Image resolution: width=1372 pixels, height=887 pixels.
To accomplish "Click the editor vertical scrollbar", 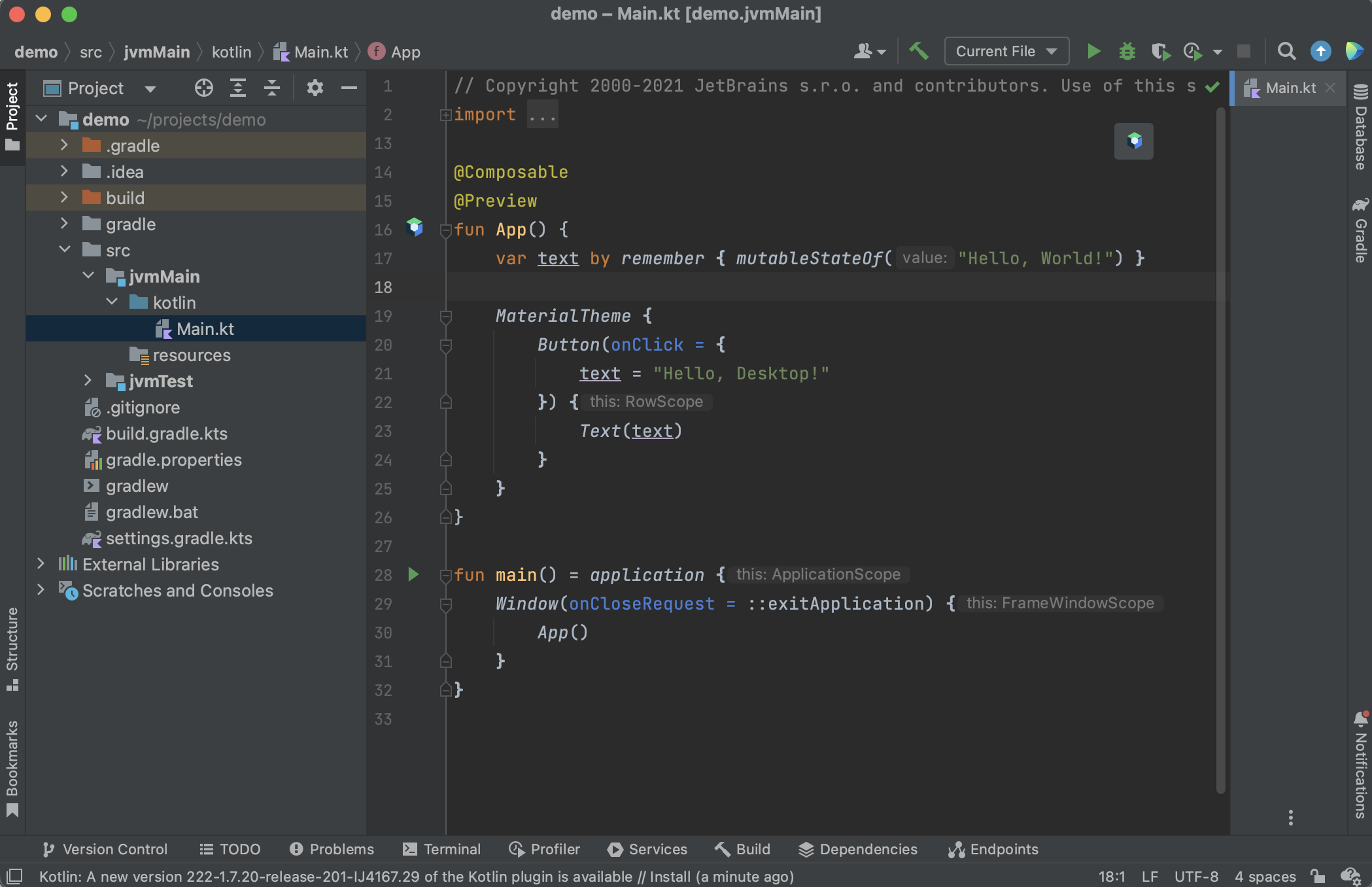I will 1220,451.
